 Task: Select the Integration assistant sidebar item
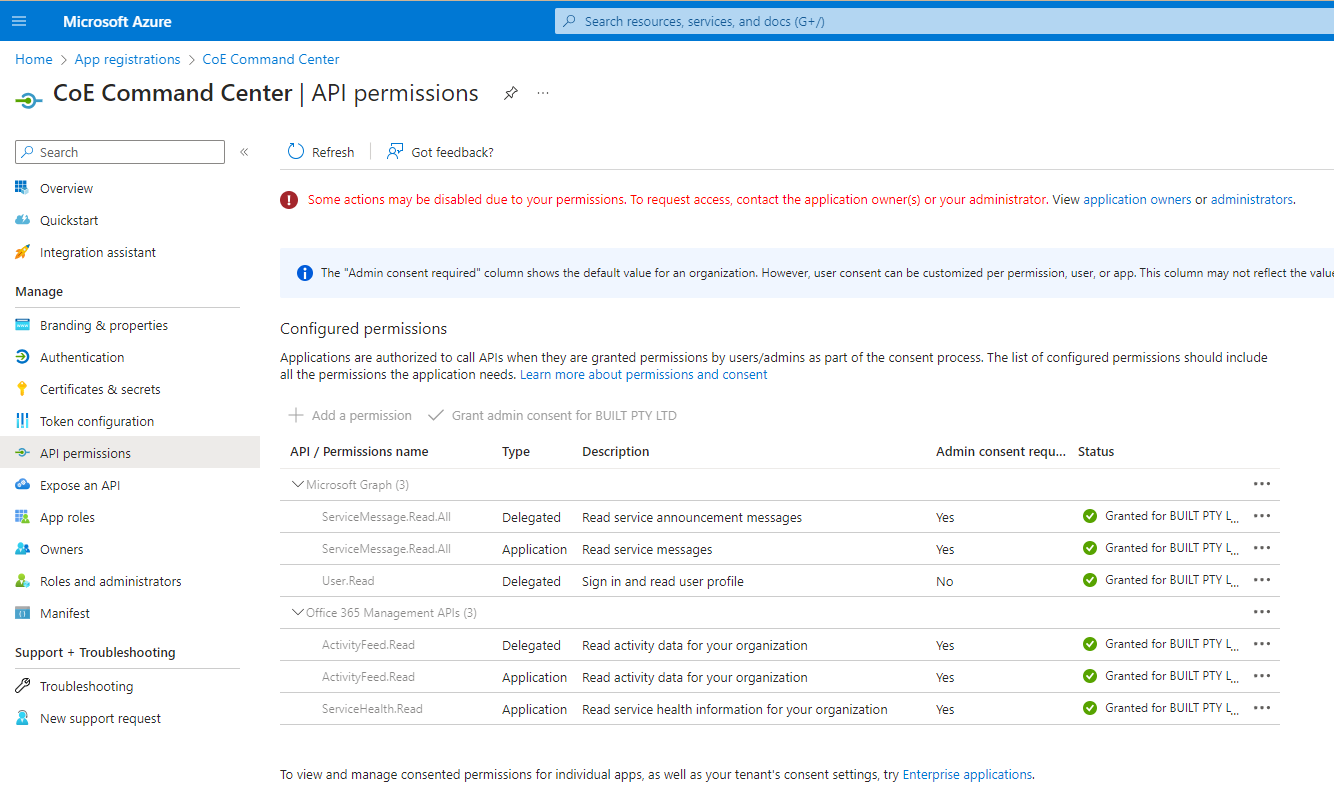97,251
